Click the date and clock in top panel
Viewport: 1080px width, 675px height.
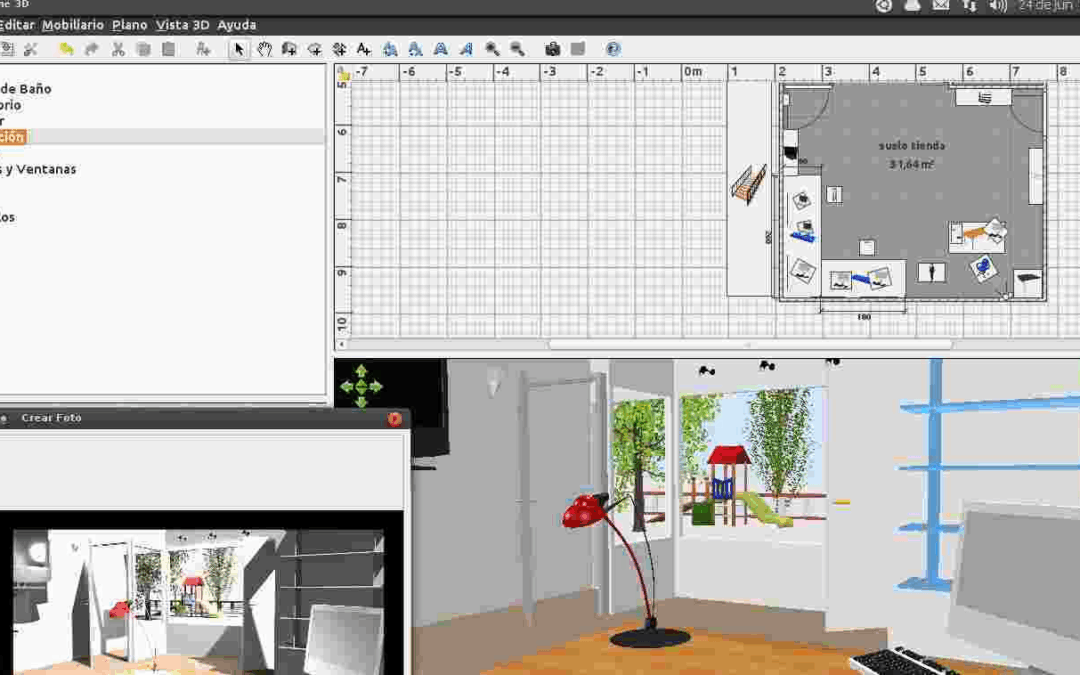pyautogui.click(x=1049, y=6)
